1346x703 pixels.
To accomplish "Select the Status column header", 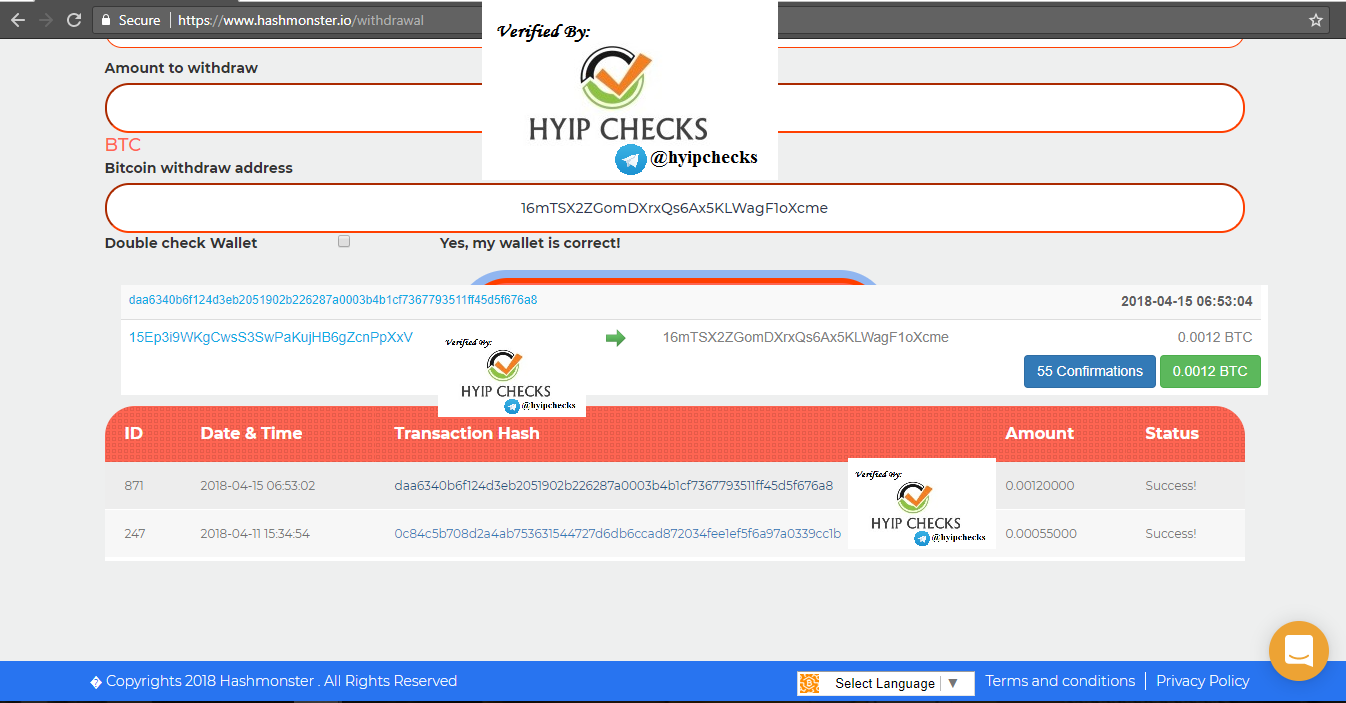I will (x=1172, y=433).
